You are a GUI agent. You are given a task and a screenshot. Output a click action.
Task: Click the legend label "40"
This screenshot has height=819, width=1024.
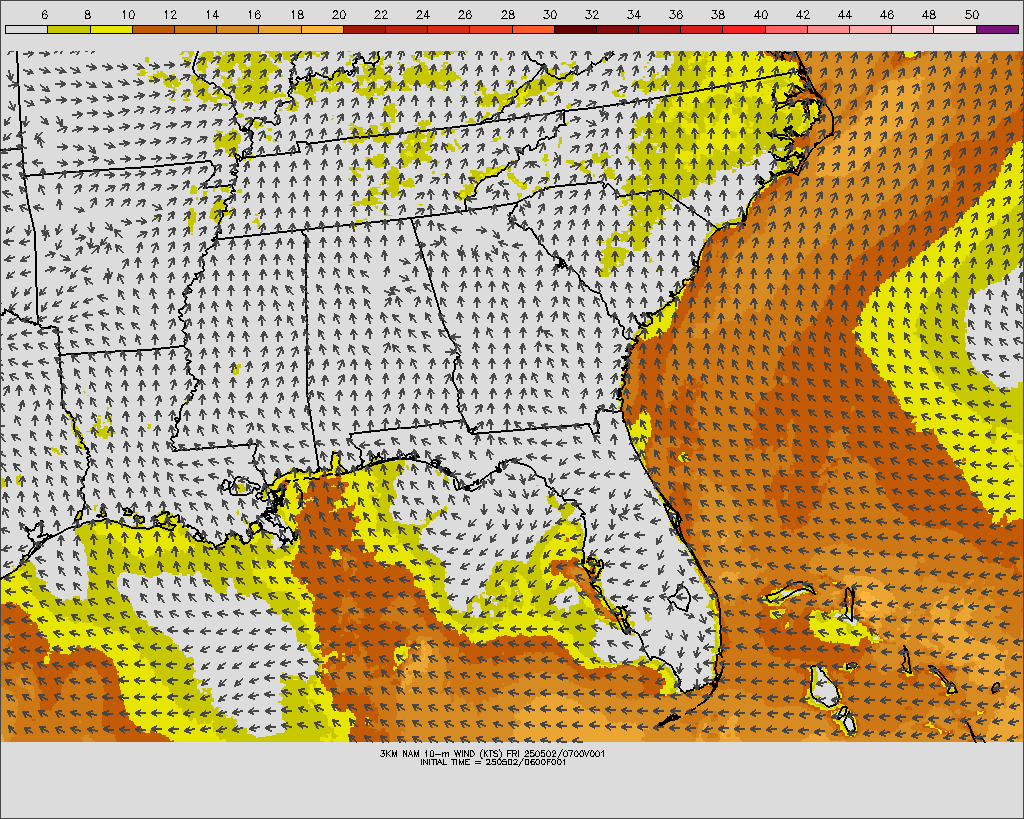coord(760,14)
